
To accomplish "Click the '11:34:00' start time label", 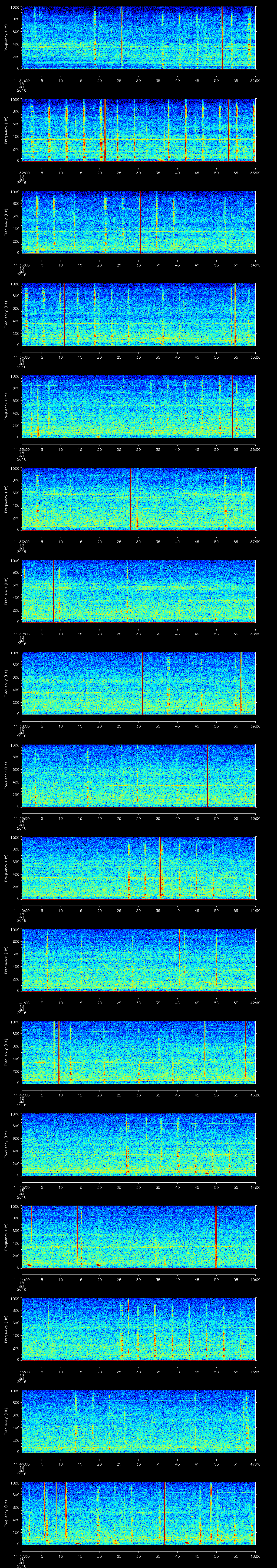I will 21,357.
